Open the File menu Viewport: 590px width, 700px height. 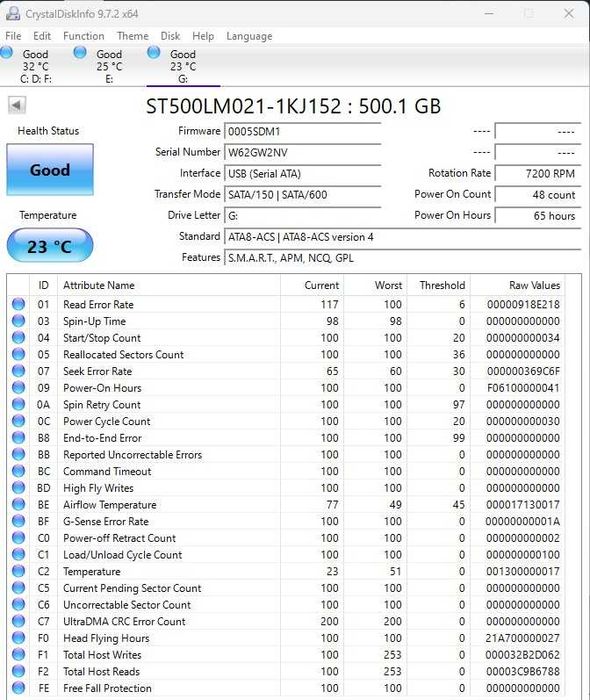13,36
